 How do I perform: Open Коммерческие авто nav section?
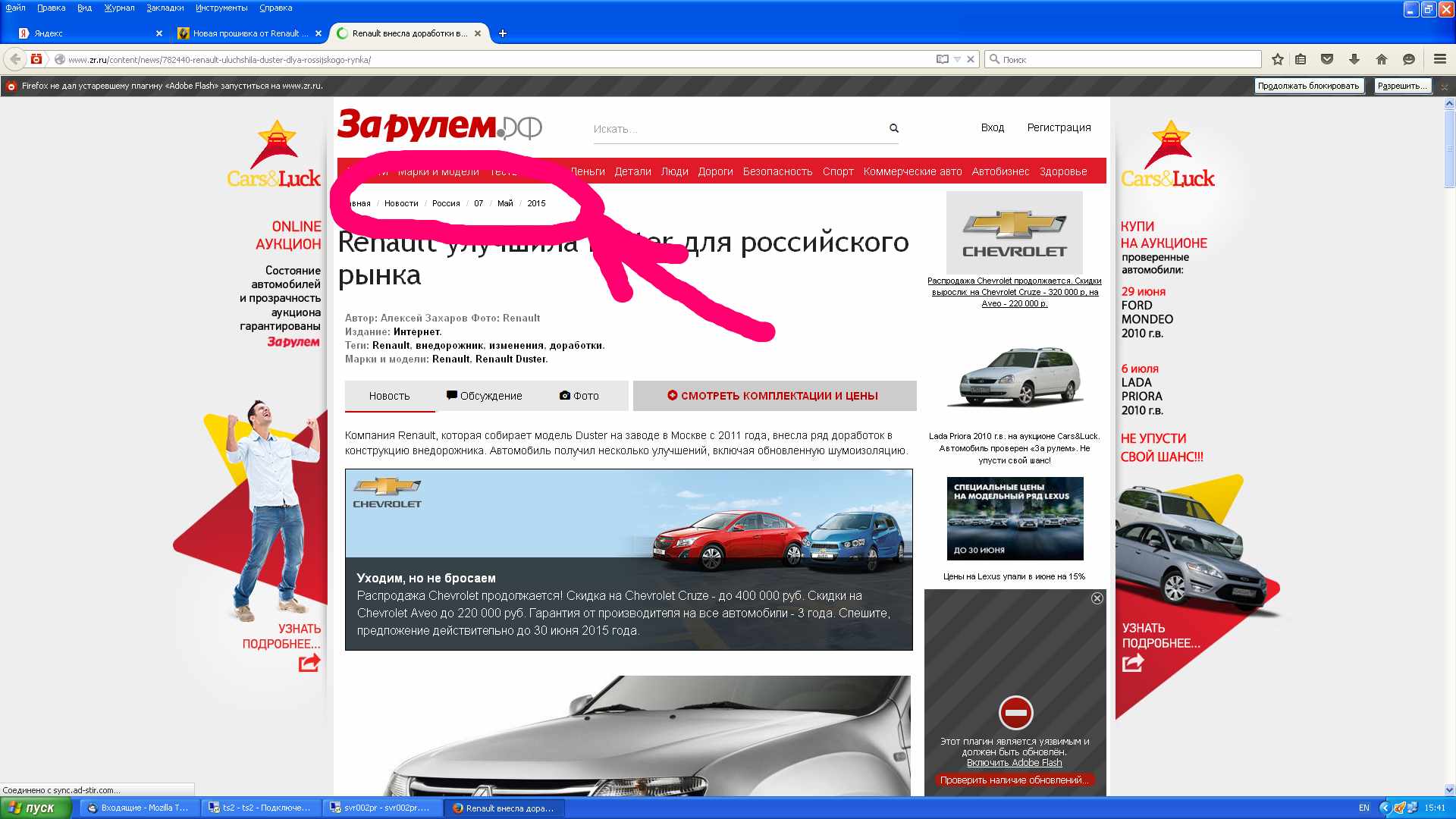912,171
